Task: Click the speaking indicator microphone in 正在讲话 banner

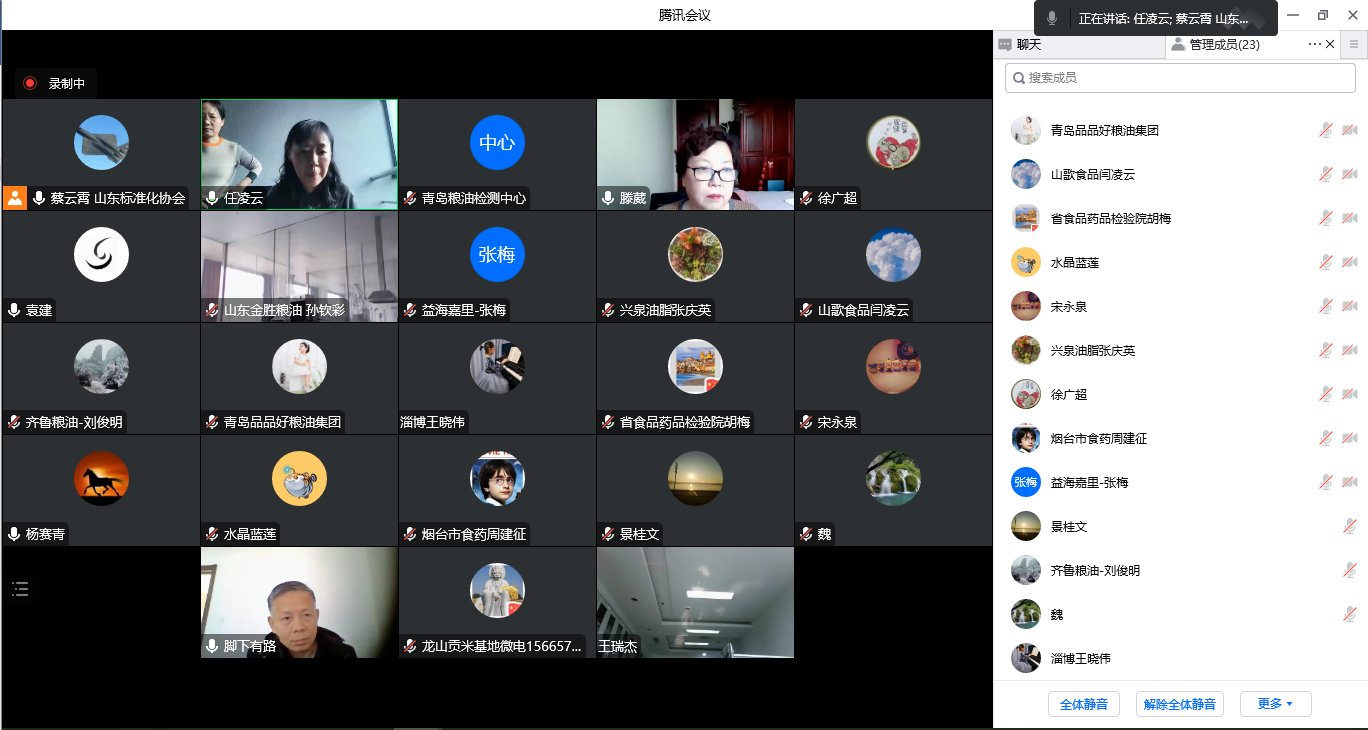Action: tap(1051, 16)
